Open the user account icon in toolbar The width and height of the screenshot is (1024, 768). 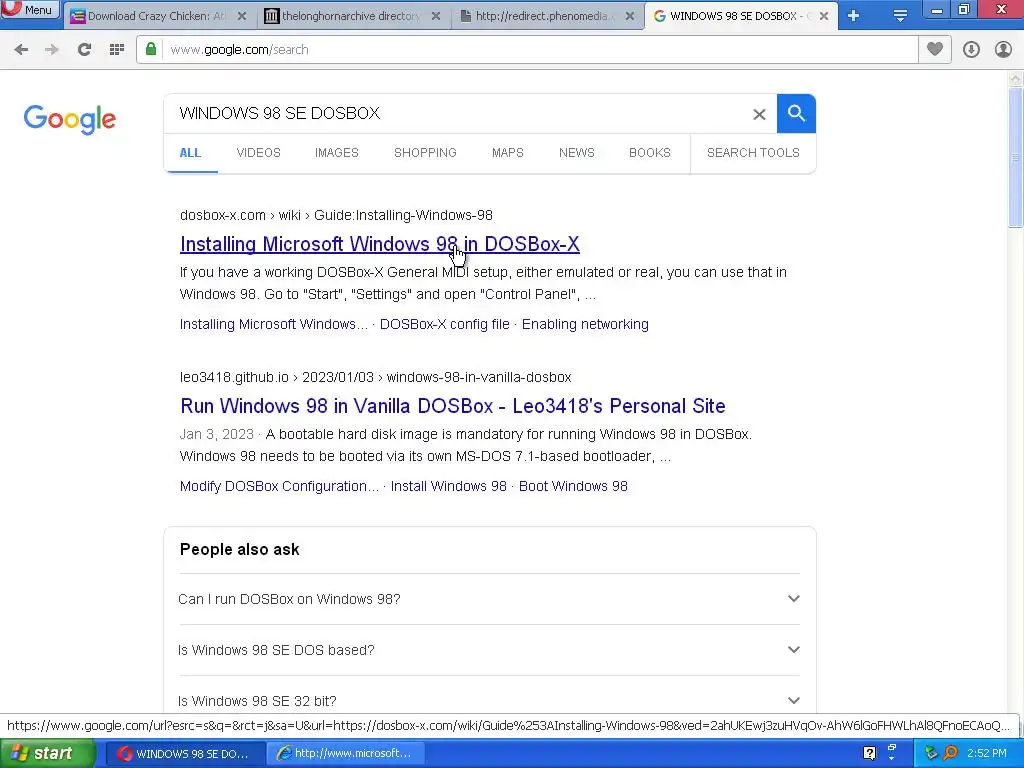click(1003, 50)
